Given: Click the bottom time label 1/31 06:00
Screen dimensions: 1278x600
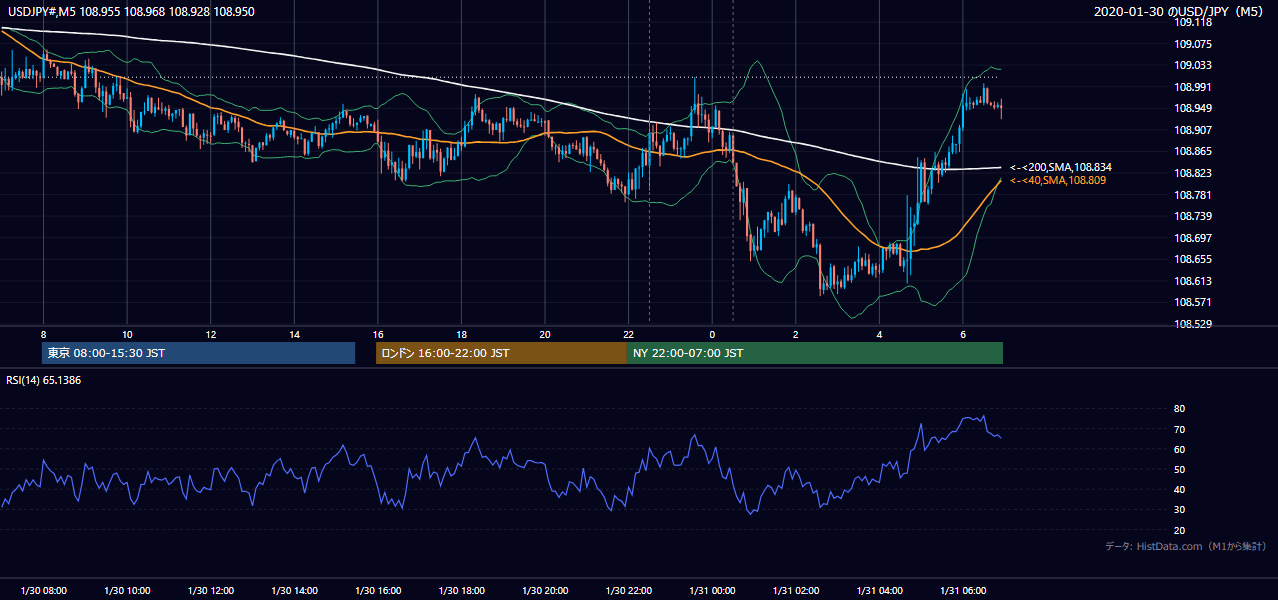Looking at the screenshot, I should coord(963,591).
